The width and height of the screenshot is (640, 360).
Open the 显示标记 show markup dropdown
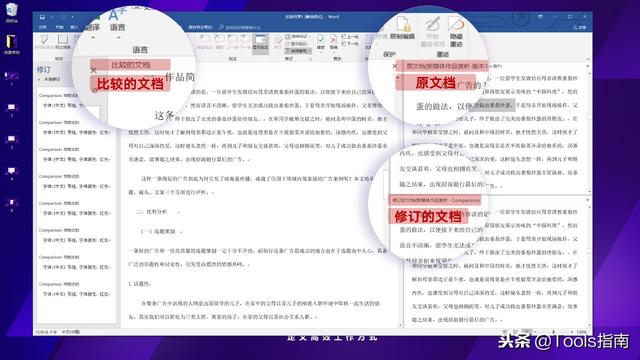click(297, 44)
